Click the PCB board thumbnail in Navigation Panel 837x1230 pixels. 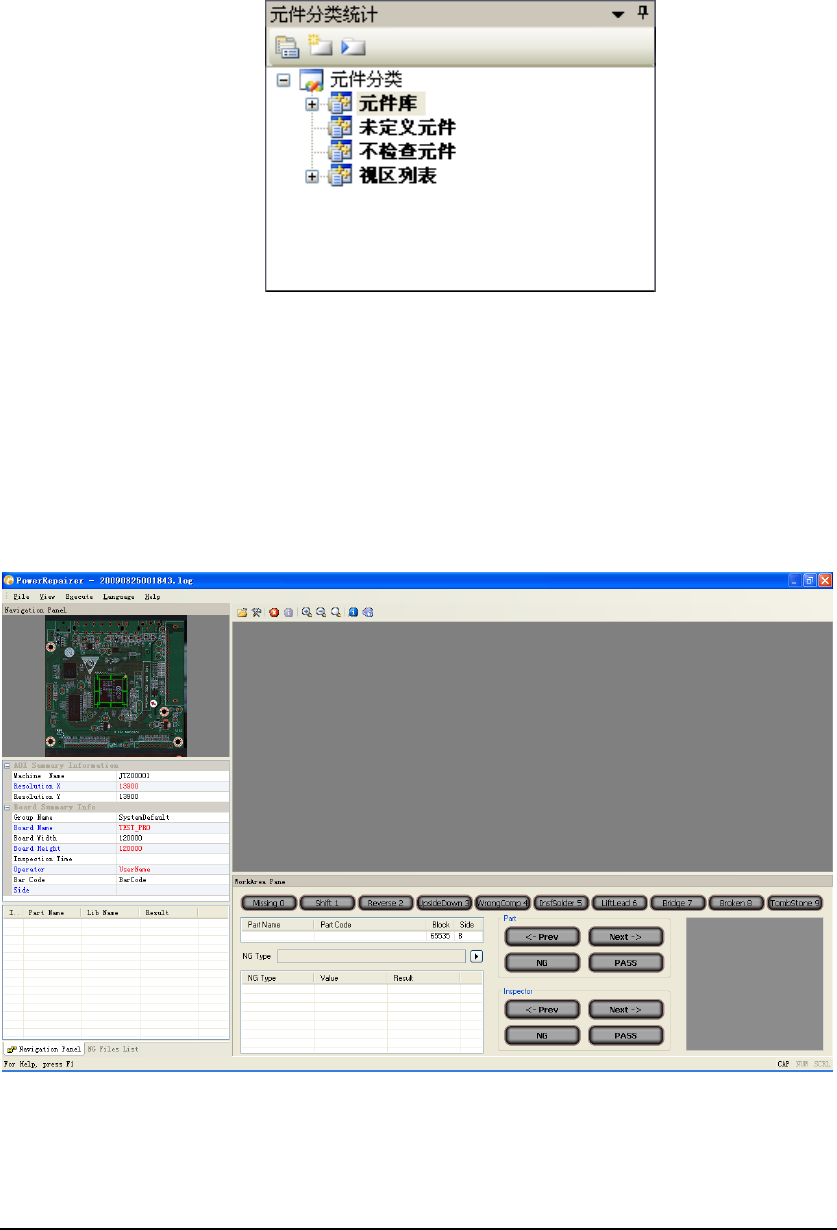[116, 686]
